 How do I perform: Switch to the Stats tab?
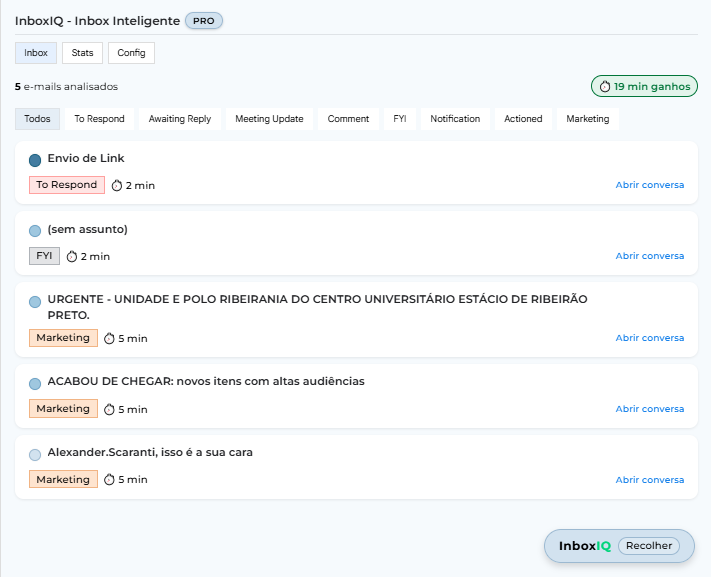[x=82, y=53]
